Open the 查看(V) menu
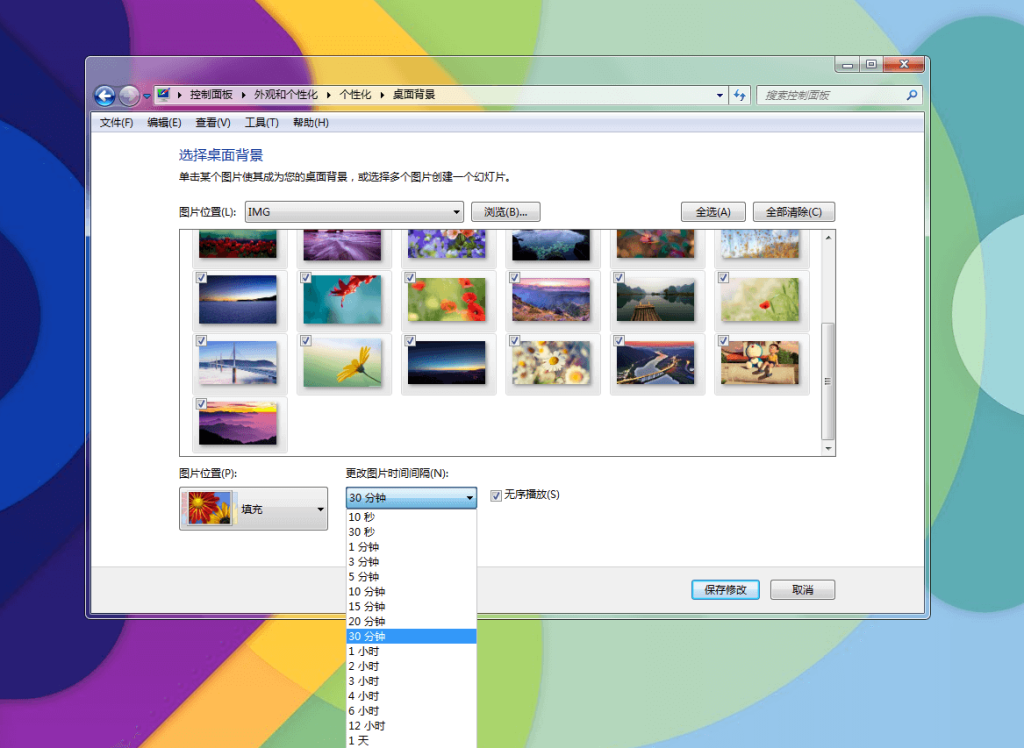Viewport: 1024px width, 748px height. pyautogui.click(x=213, y=122)
